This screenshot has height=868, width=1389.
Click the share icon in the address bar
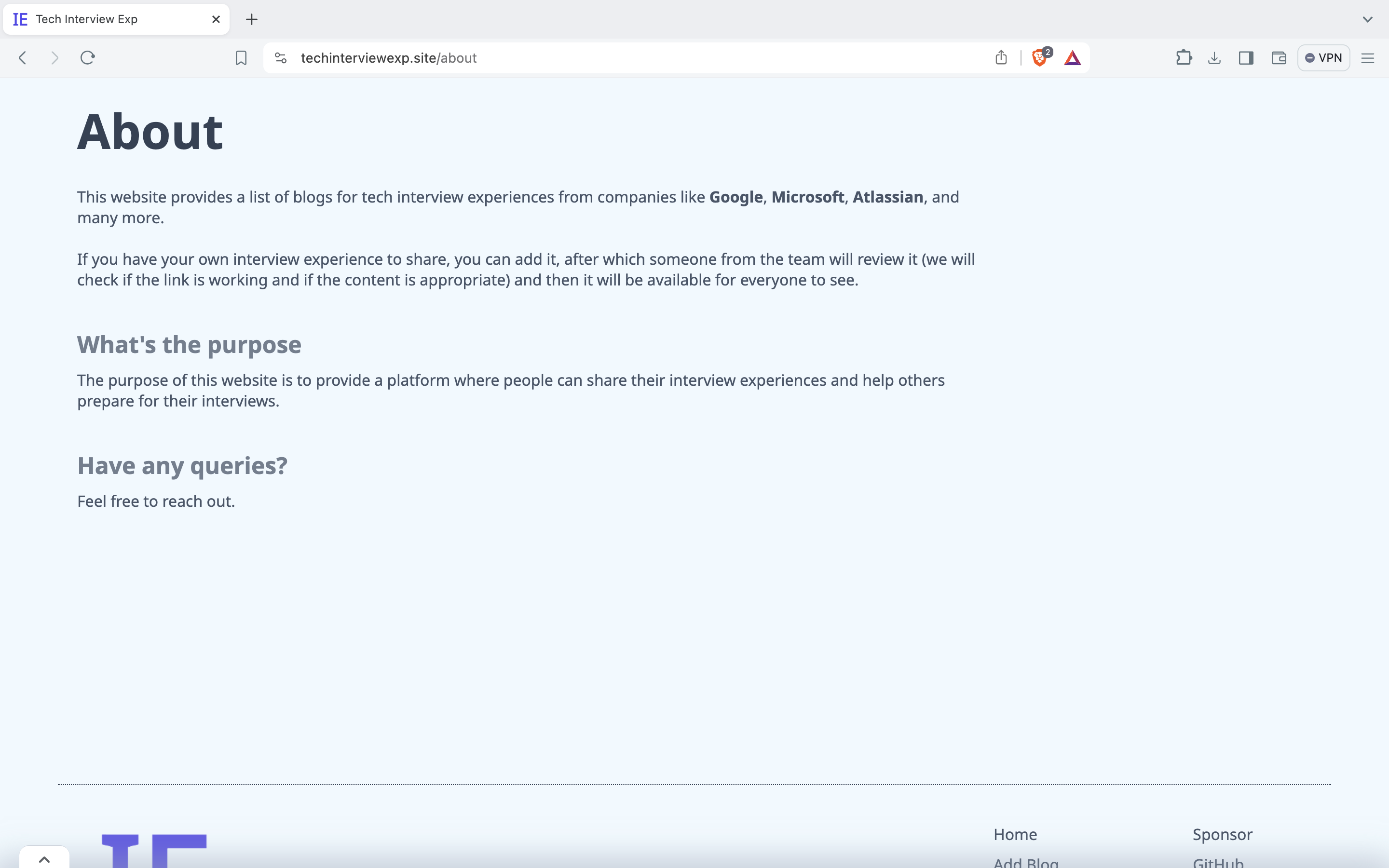point(1001,57)
